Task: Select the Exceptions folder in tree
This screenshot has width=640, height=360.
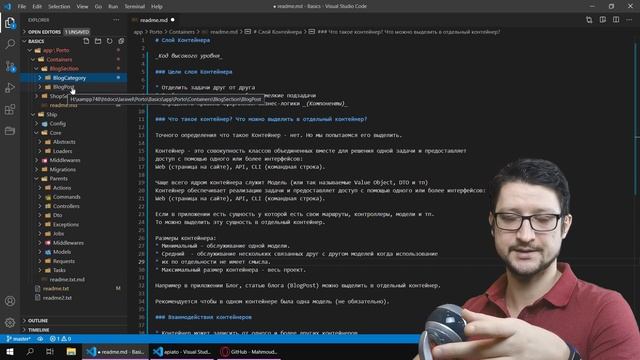Action: (66, 224)
